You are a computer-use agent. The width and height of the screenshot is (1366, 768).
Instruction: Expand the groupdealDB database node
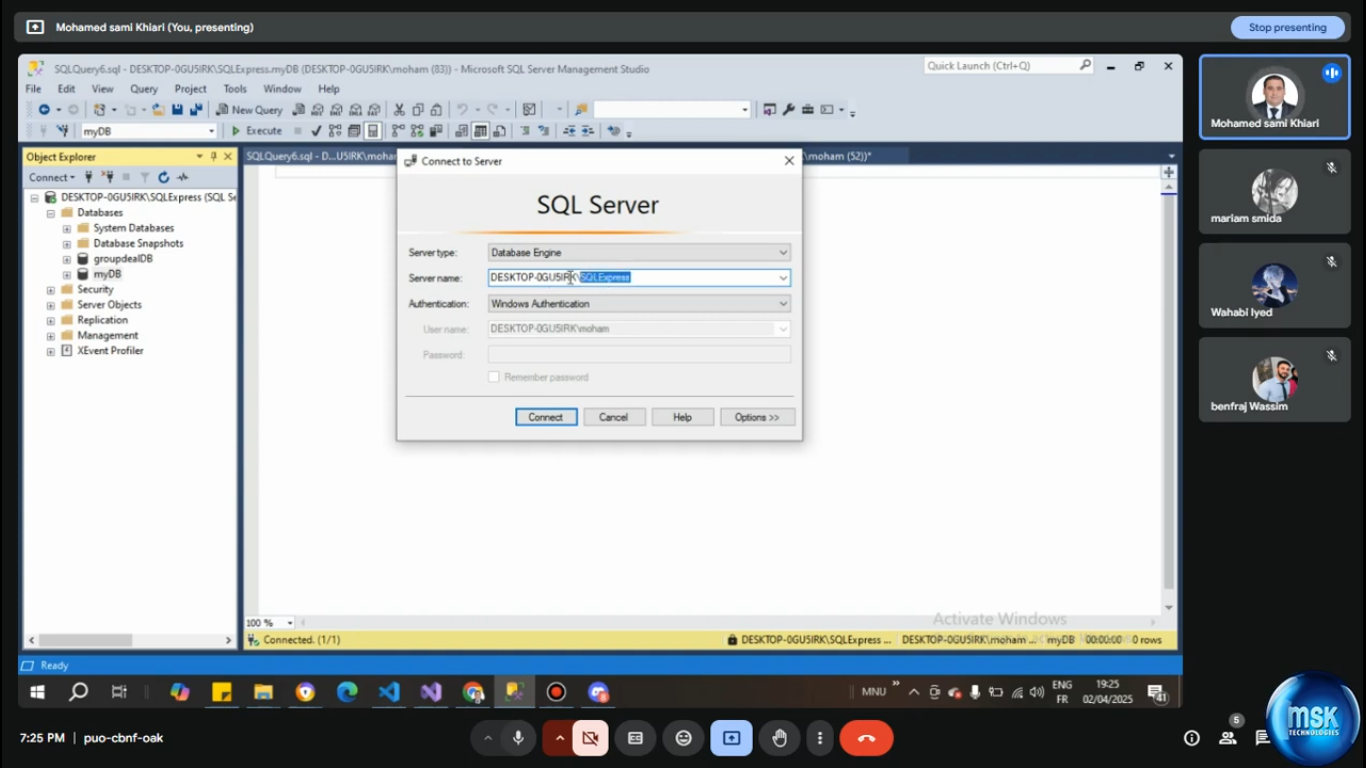click(x=66, y=259)
